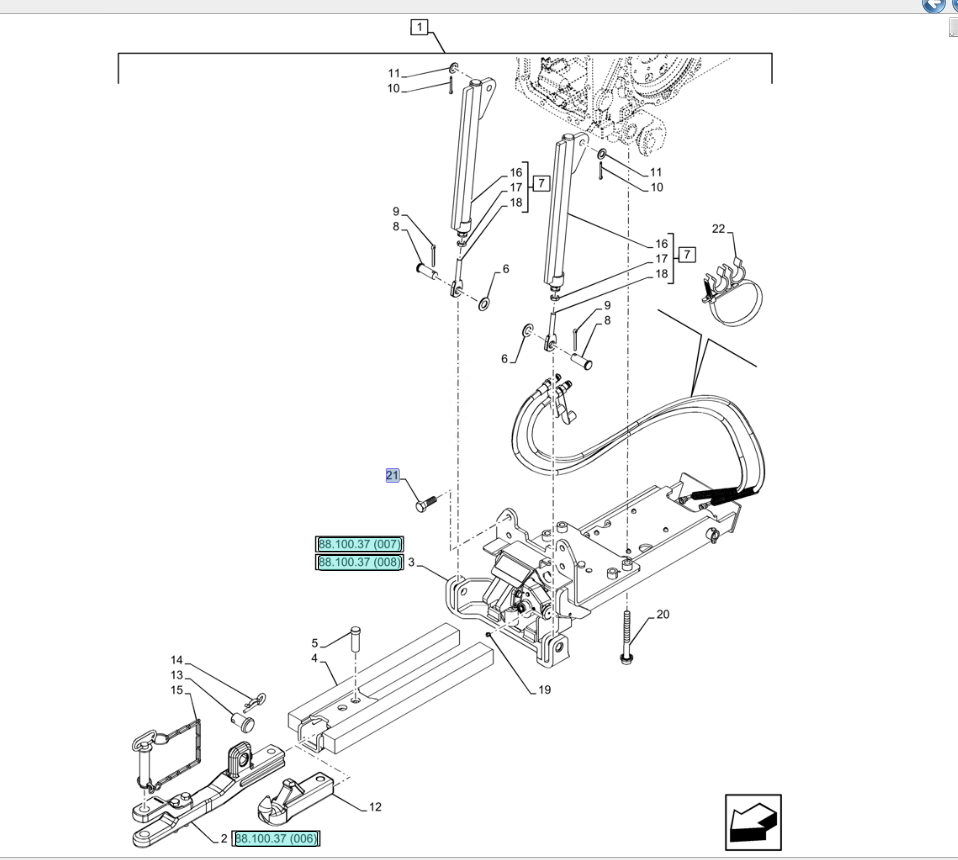Click the hose clamp drawing for part 22
Viewport: 958px width, 860px height.
click(x=732, y=293)
